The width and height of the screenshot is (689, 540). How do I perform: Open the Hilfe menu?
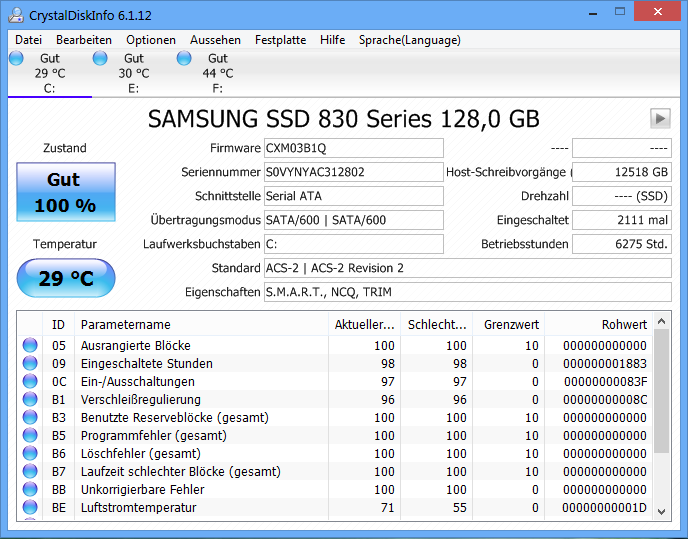pos(332,40)
